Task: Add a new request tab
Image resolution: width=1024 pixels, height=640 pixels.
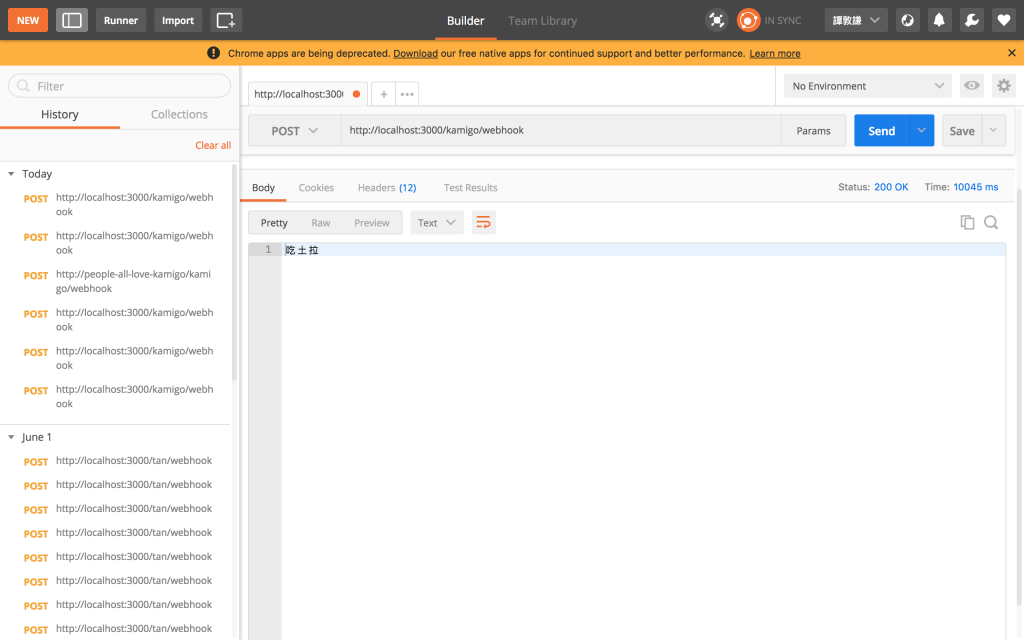Action: [383, 94]
